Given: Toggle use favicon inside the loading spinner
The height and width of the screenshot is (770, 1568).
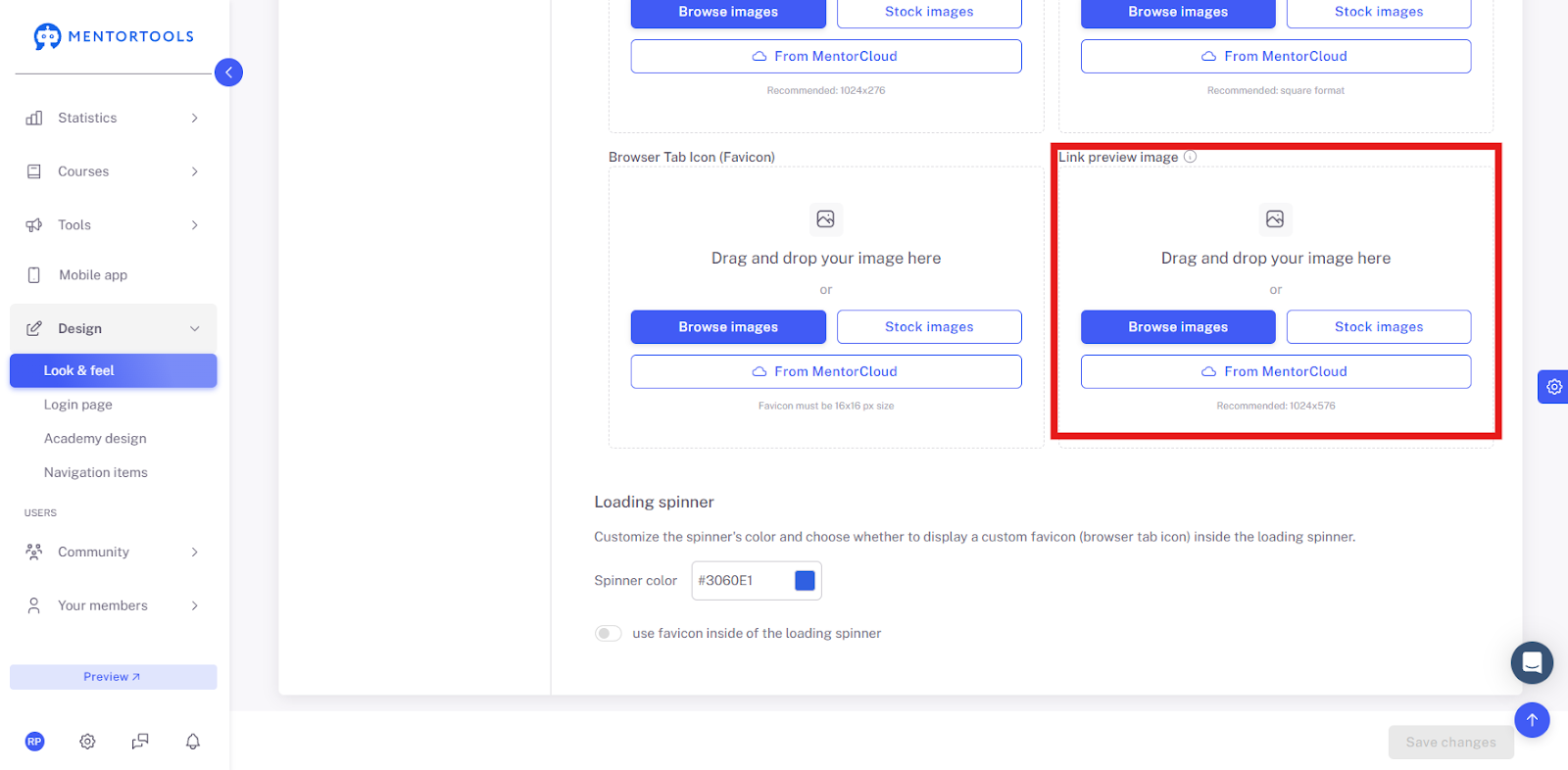Looking at the screenshot, I should pos(609,634).
